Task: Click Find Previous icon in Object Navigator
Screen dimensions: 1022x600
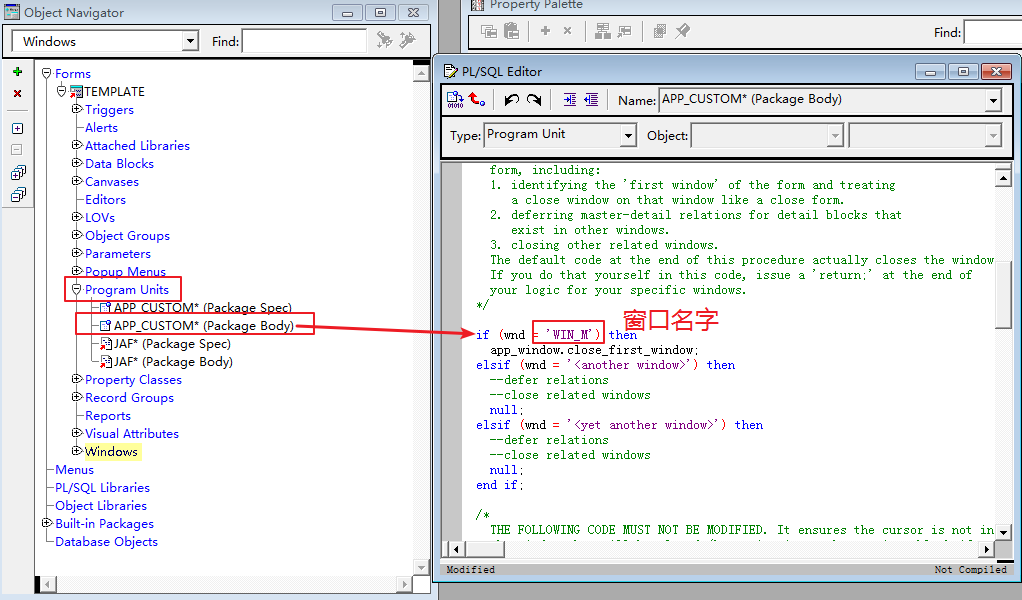Action: tap(408, 40)
